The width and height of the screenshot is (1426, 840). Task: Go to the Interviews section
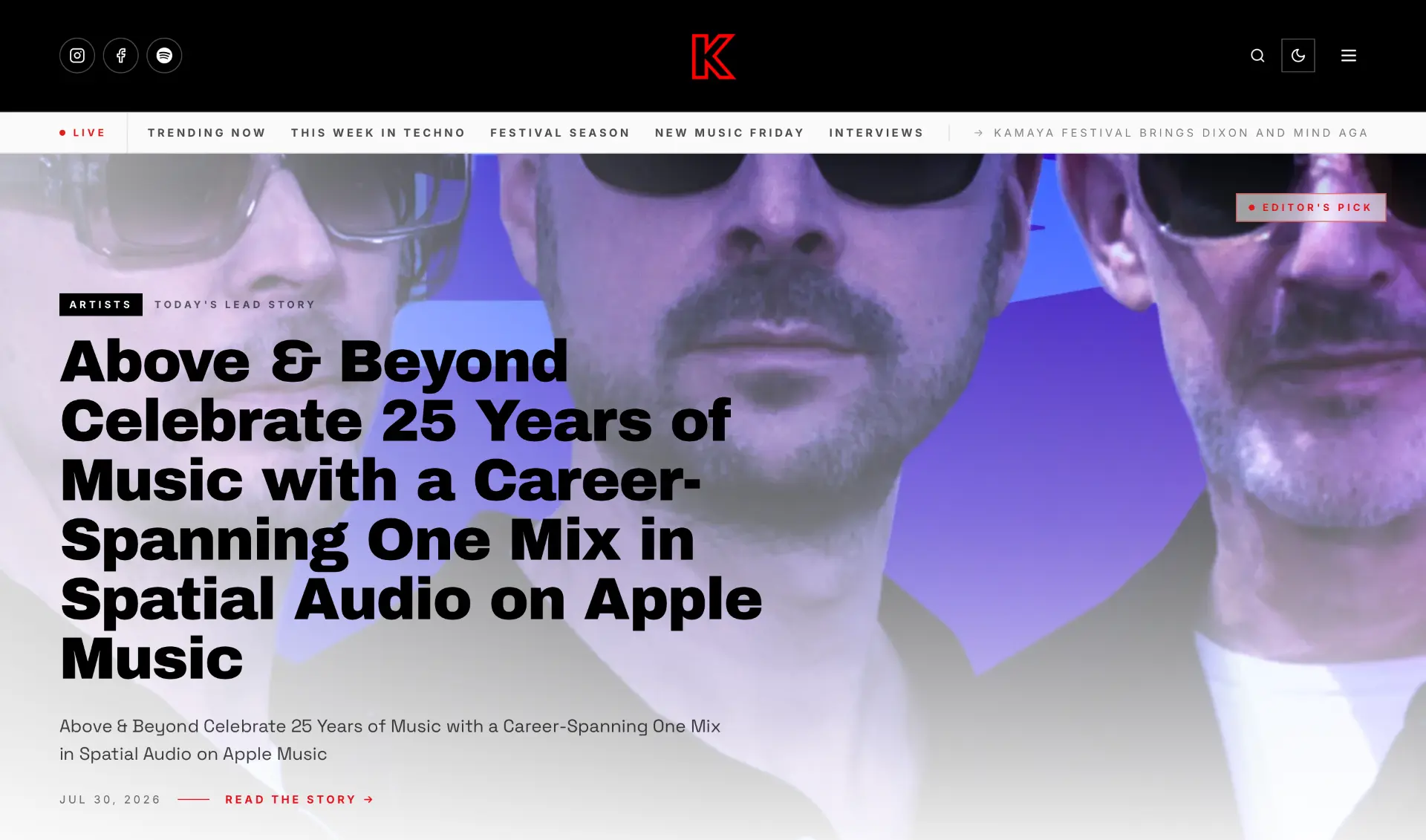(876, 133)
